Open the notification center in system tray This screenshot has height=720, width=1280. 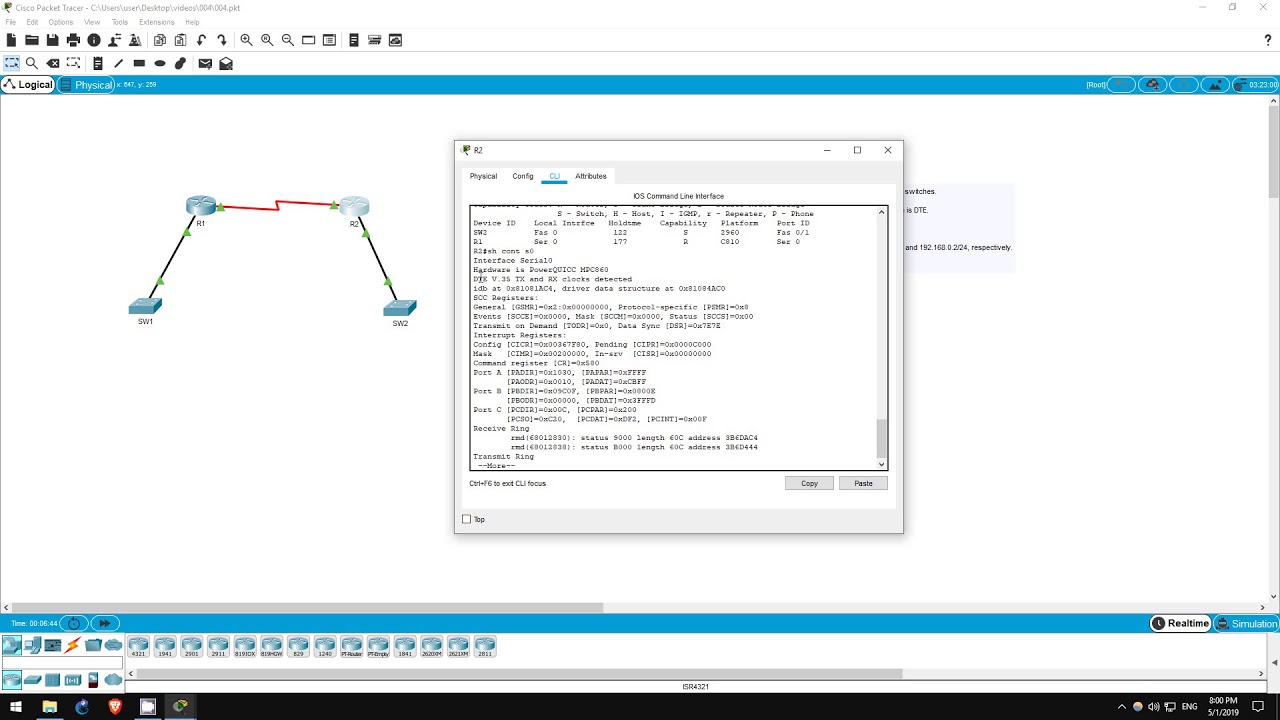pos(1258,707)
